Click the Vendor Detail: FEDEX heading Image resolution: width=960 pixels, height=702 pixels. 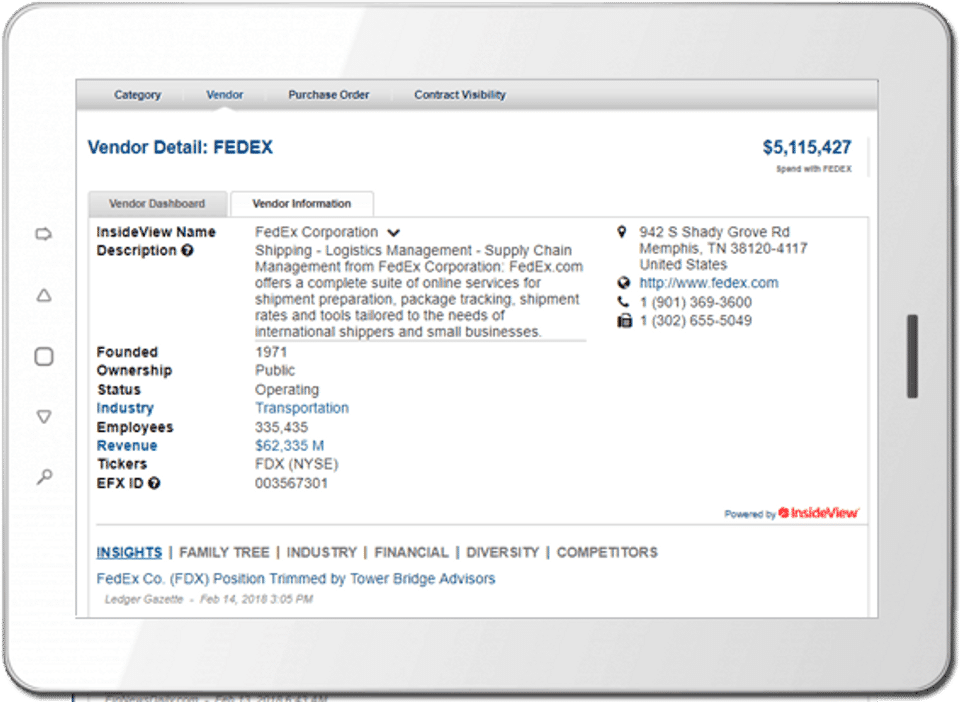pyautogui.click(x=180, y=147)
